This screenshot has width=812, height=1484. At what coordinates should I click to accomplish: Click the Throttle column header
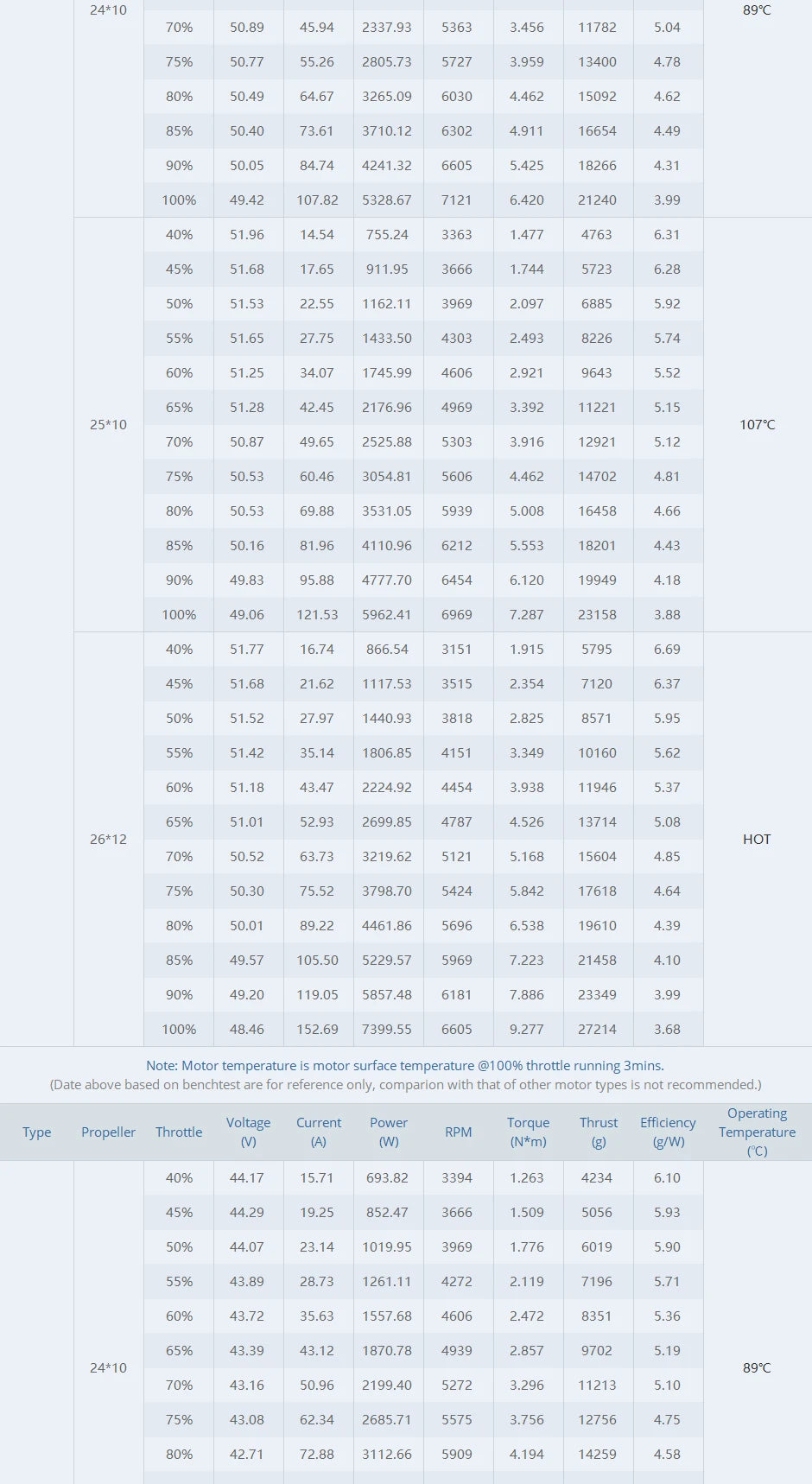click(x=179, y=1132)
